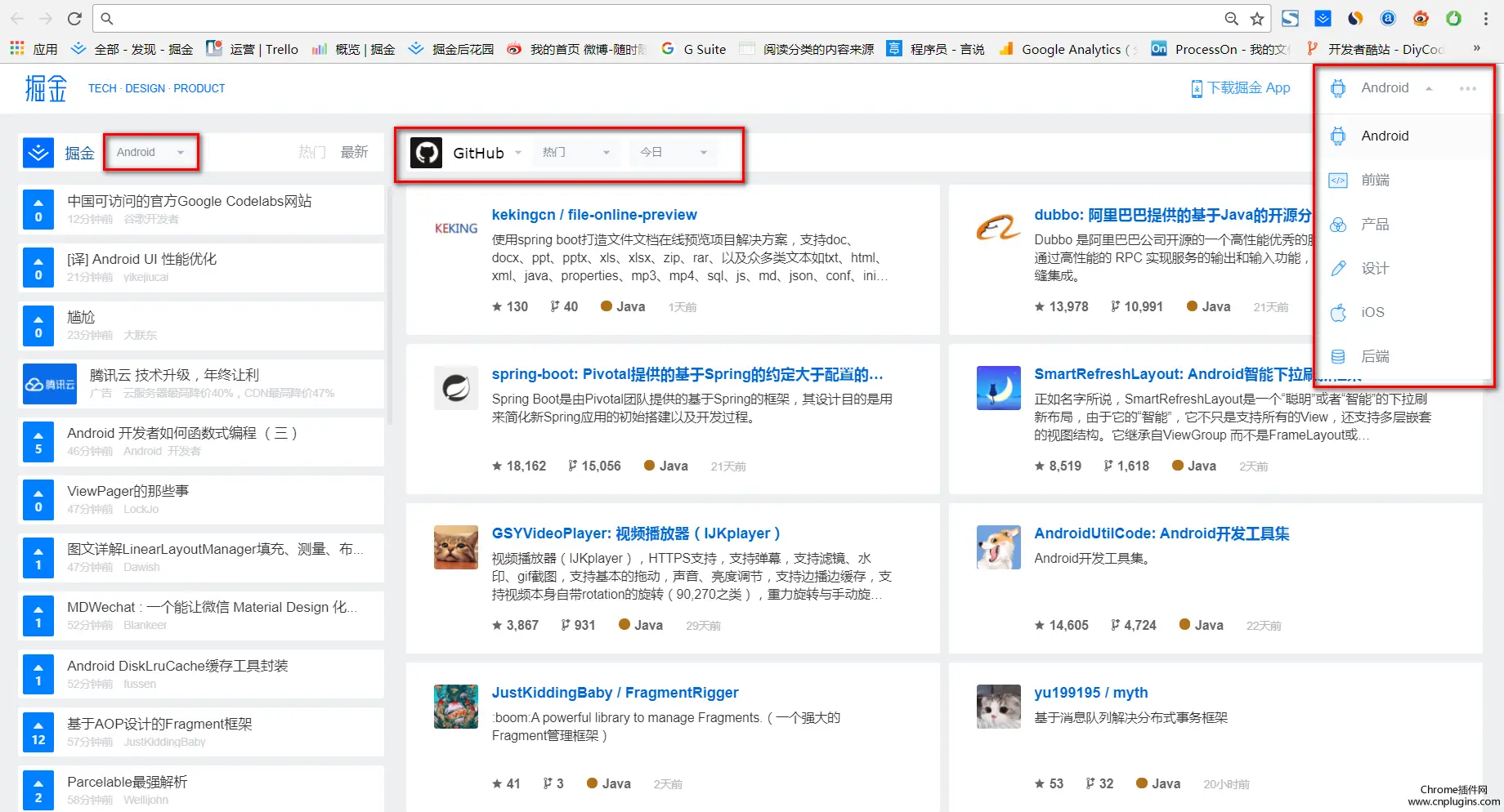Click the 掘金 logo
Screen dimensions: 1504x812
pyautogui.click(x=45, y=88)
